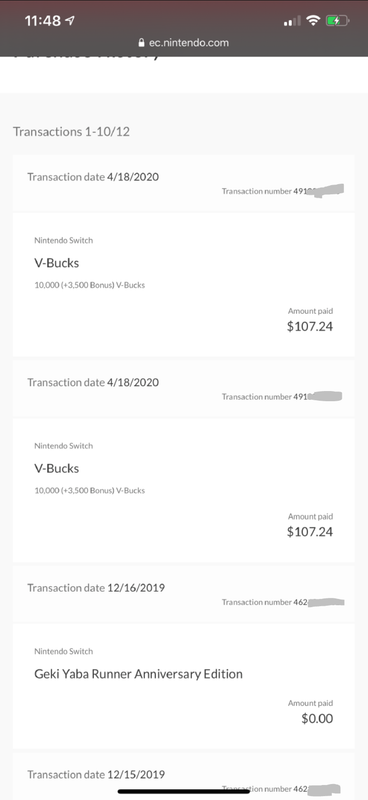Tap second 10,000 (+3,500 Bonus) V-Bucks description
The height and width of the screenshot is (800, 368).
90,491
